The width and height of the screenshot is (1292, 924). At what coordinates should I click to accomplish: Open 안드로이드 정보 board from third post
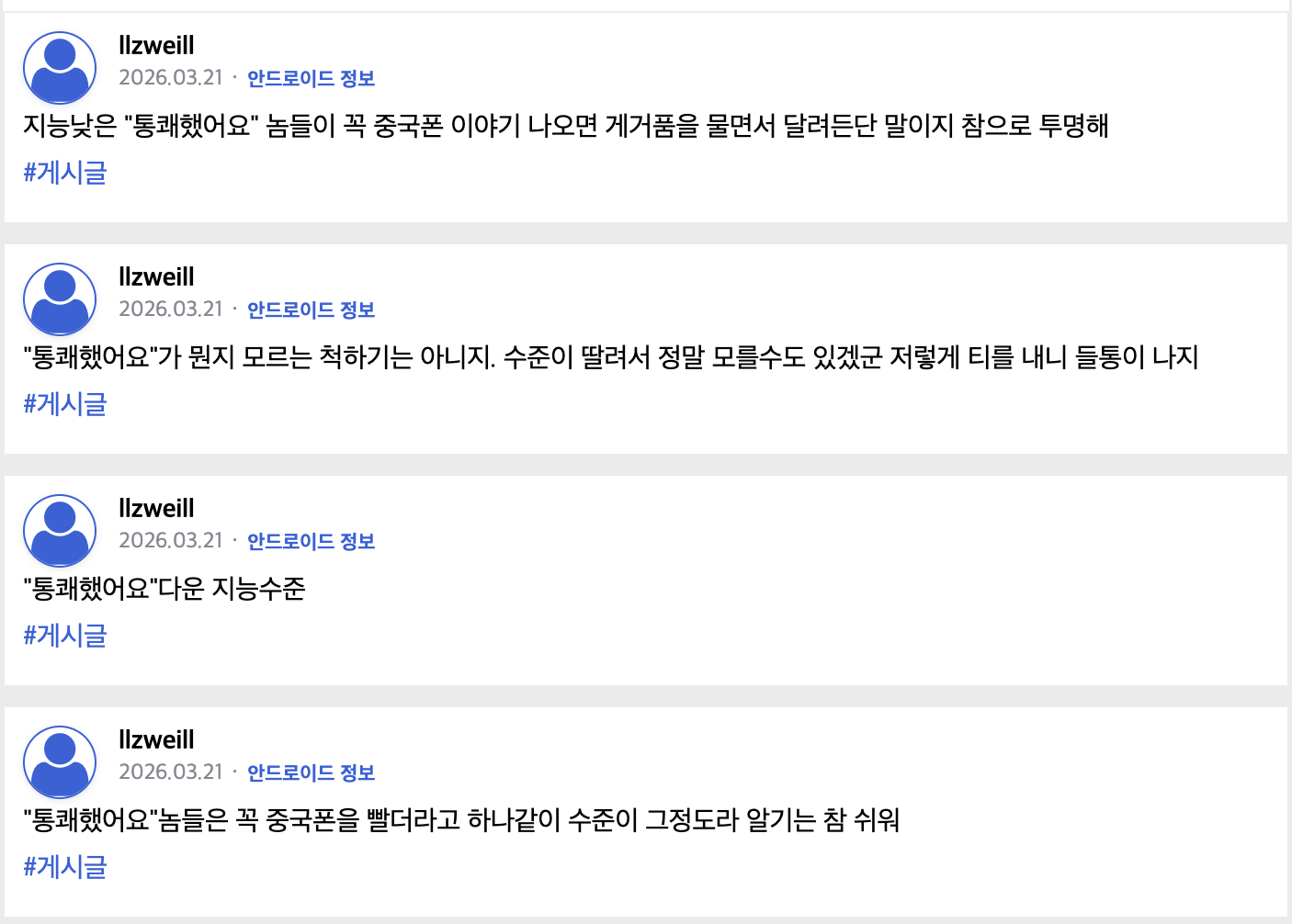(311, 541)
